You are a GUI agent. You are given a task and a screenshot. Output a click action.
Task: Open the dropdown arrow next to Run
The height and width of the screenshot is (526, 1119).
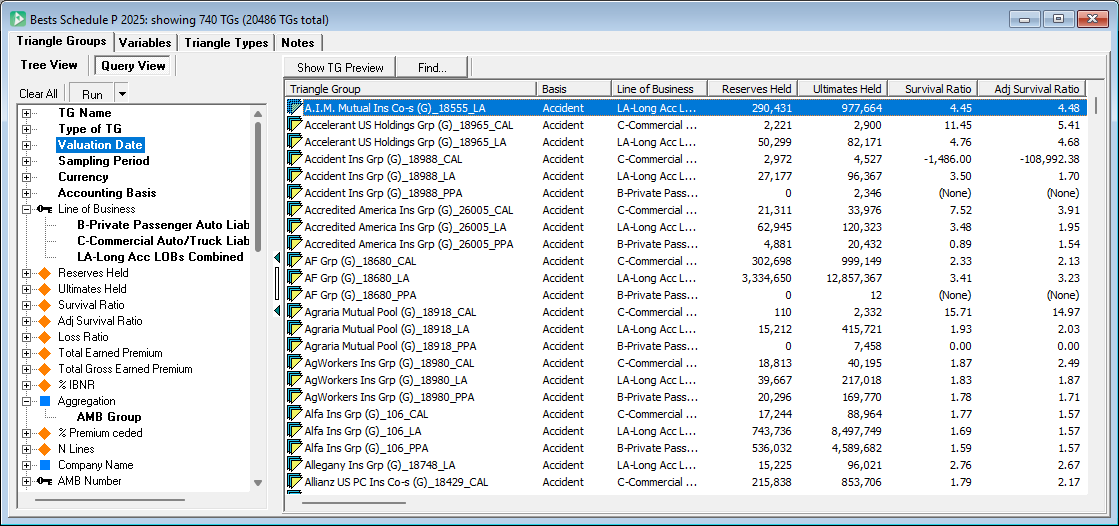tap(122, 93)
